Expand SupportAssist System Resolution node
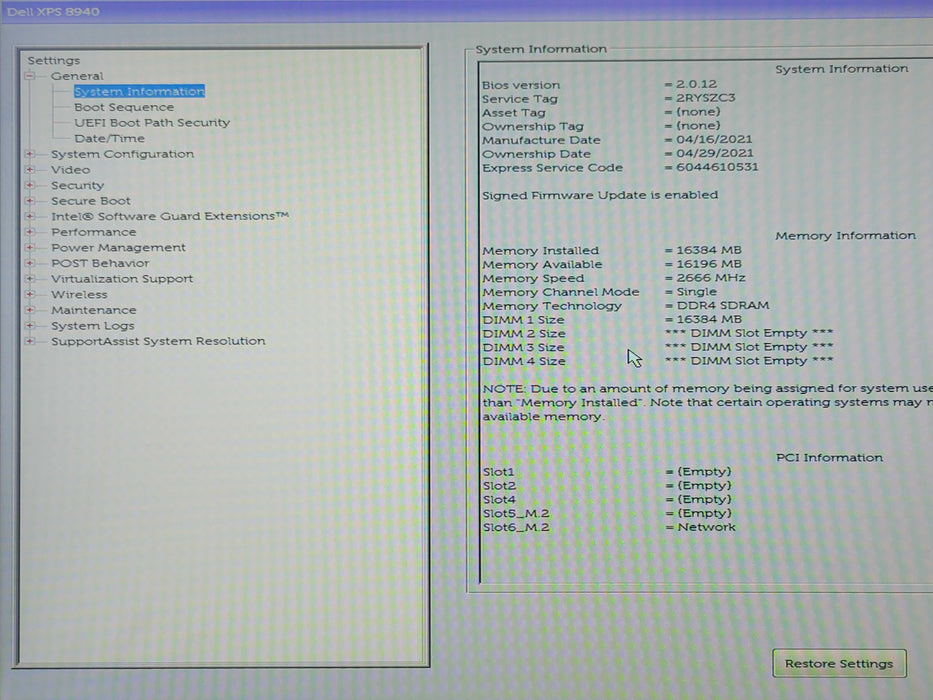Viewport: 933px width, 700px height. click(30, 341)
